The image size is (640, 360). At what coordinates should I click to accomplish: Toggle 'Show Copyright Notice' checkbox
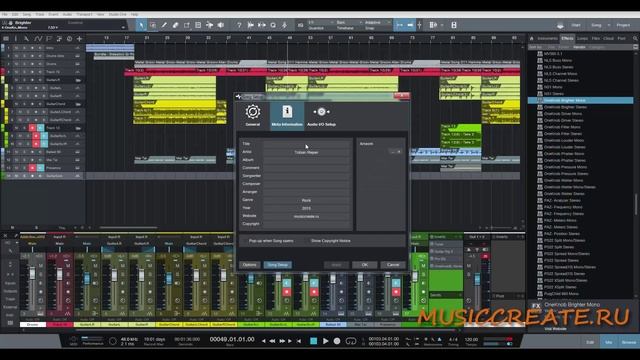(x=307, y=241)
